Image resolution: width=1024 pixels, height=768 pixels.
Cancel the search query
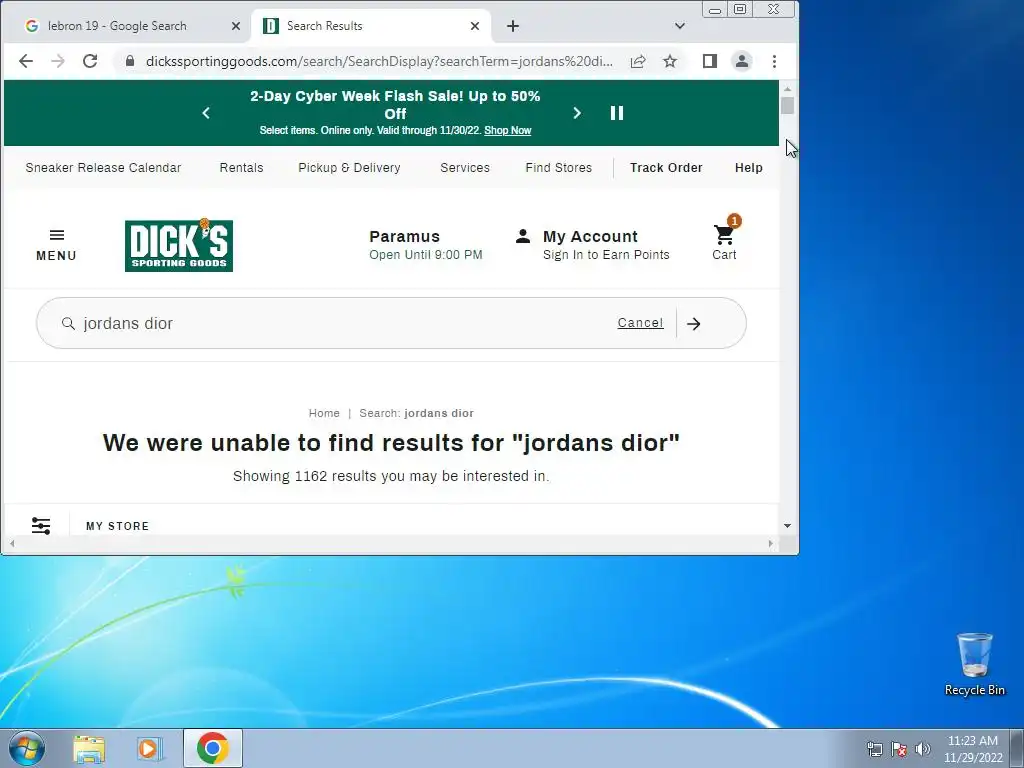[x=641, y=323]
